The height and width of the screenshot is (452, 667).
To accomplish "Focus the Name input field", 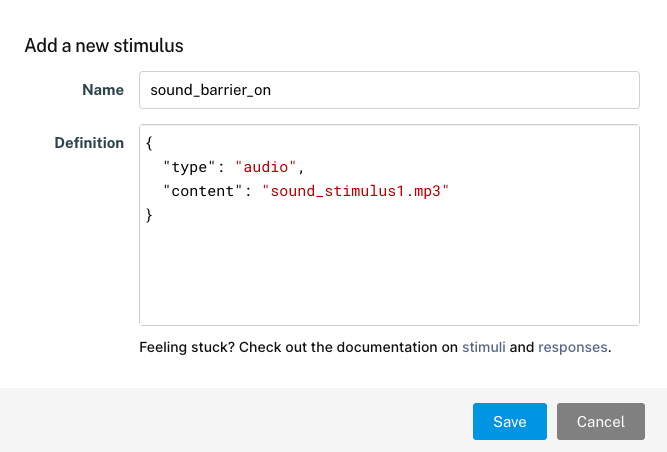I will 389,90.
